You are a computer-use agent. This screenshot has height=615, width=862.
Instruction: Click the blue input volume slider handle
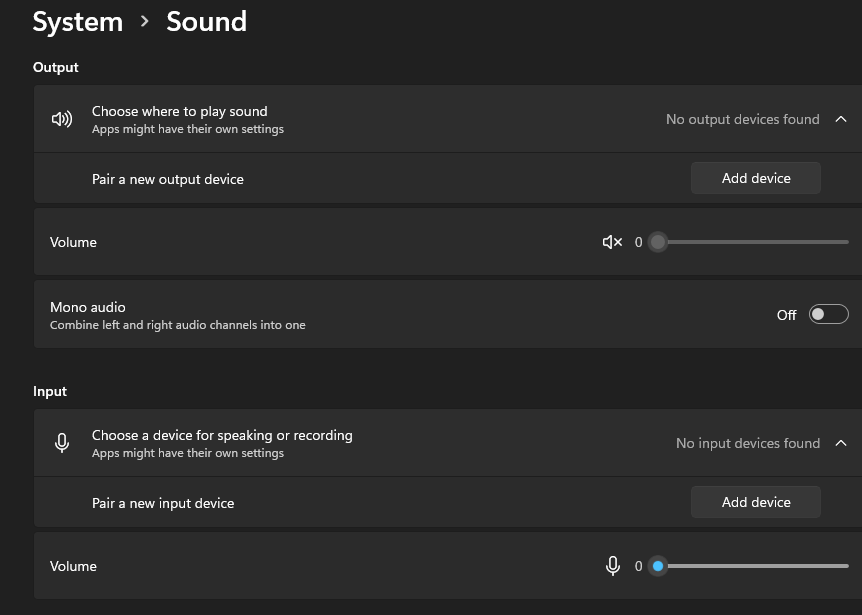[x=657, y=566]
